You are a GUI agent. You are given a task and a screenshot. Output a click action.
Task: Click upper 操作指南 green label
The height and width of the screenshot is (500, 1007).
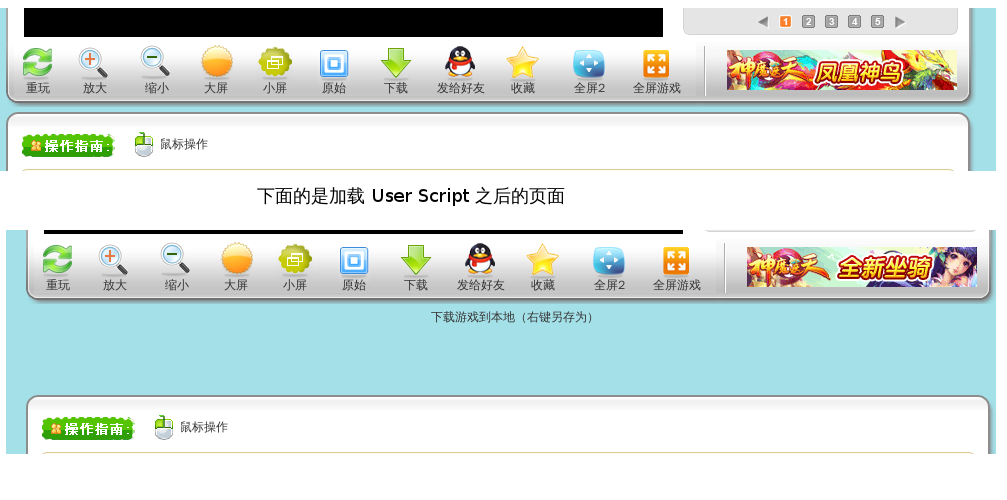coord(68,146)
